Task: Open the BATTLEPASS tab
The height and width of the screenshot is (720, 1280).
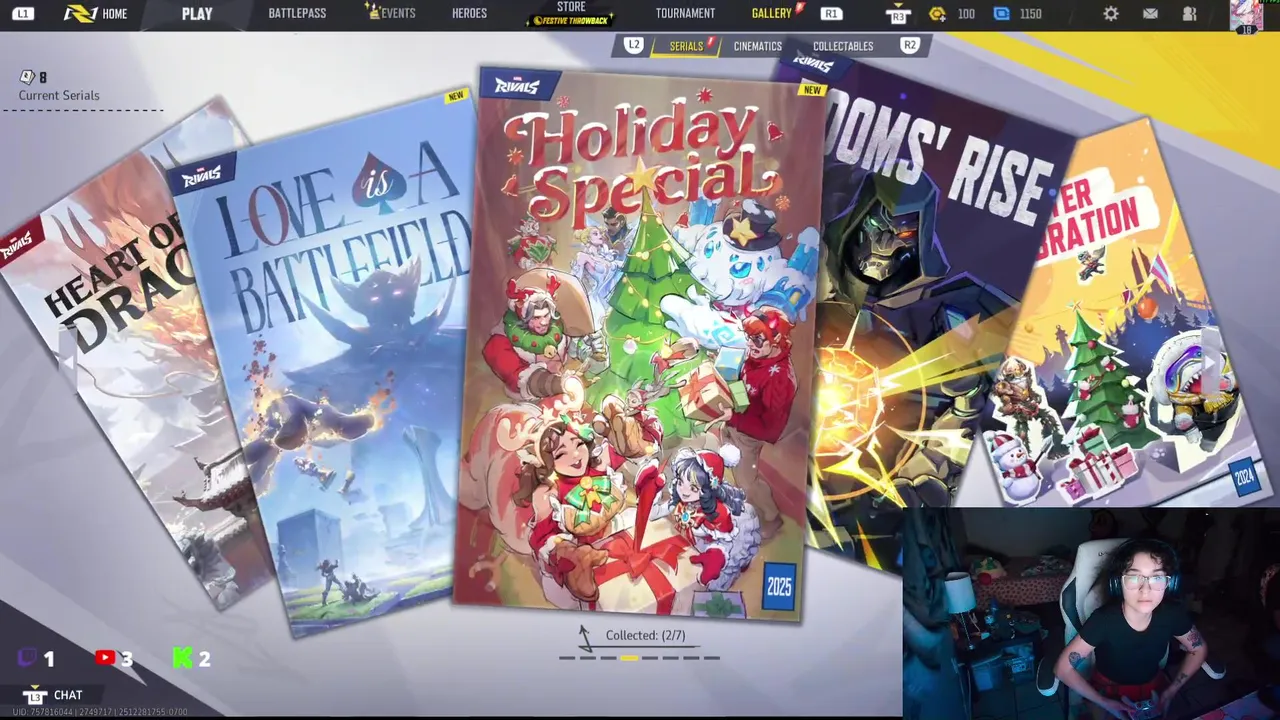Action: point(297,14)
